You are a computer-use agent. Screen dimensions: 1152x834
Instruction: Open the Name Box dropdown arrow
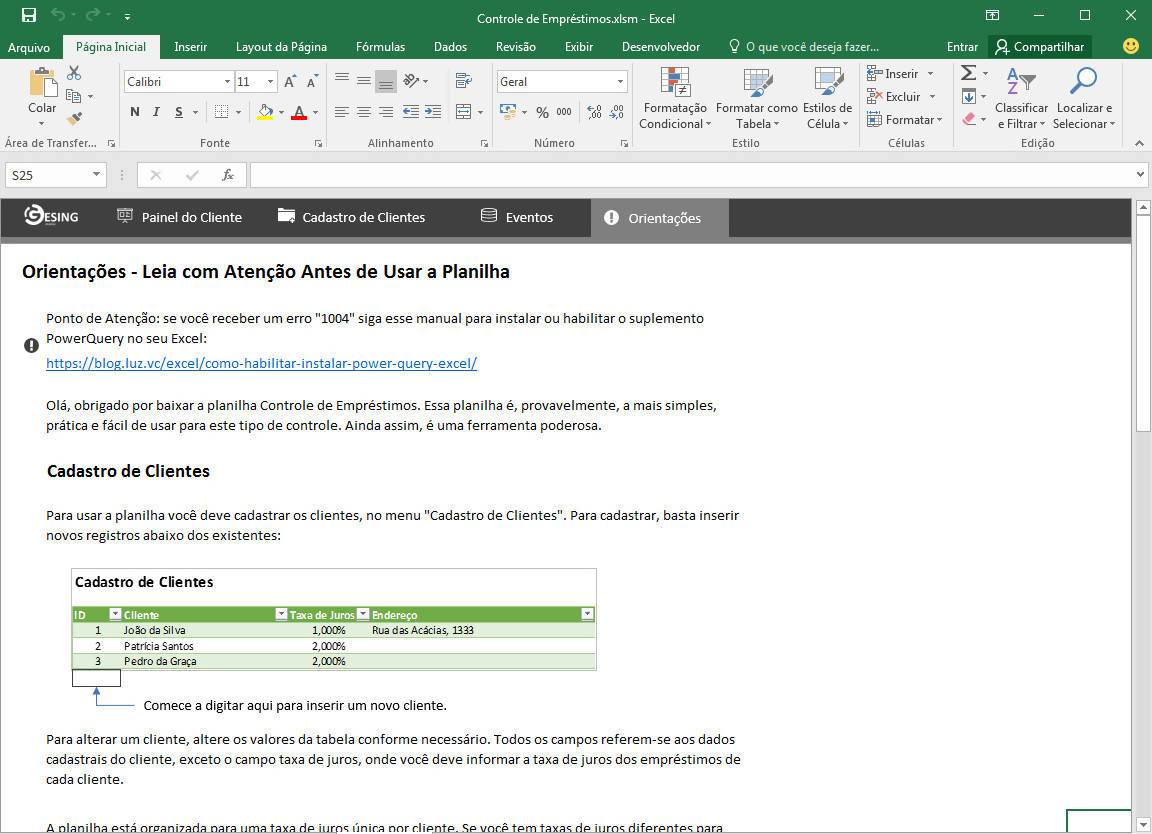click(96, 175)
